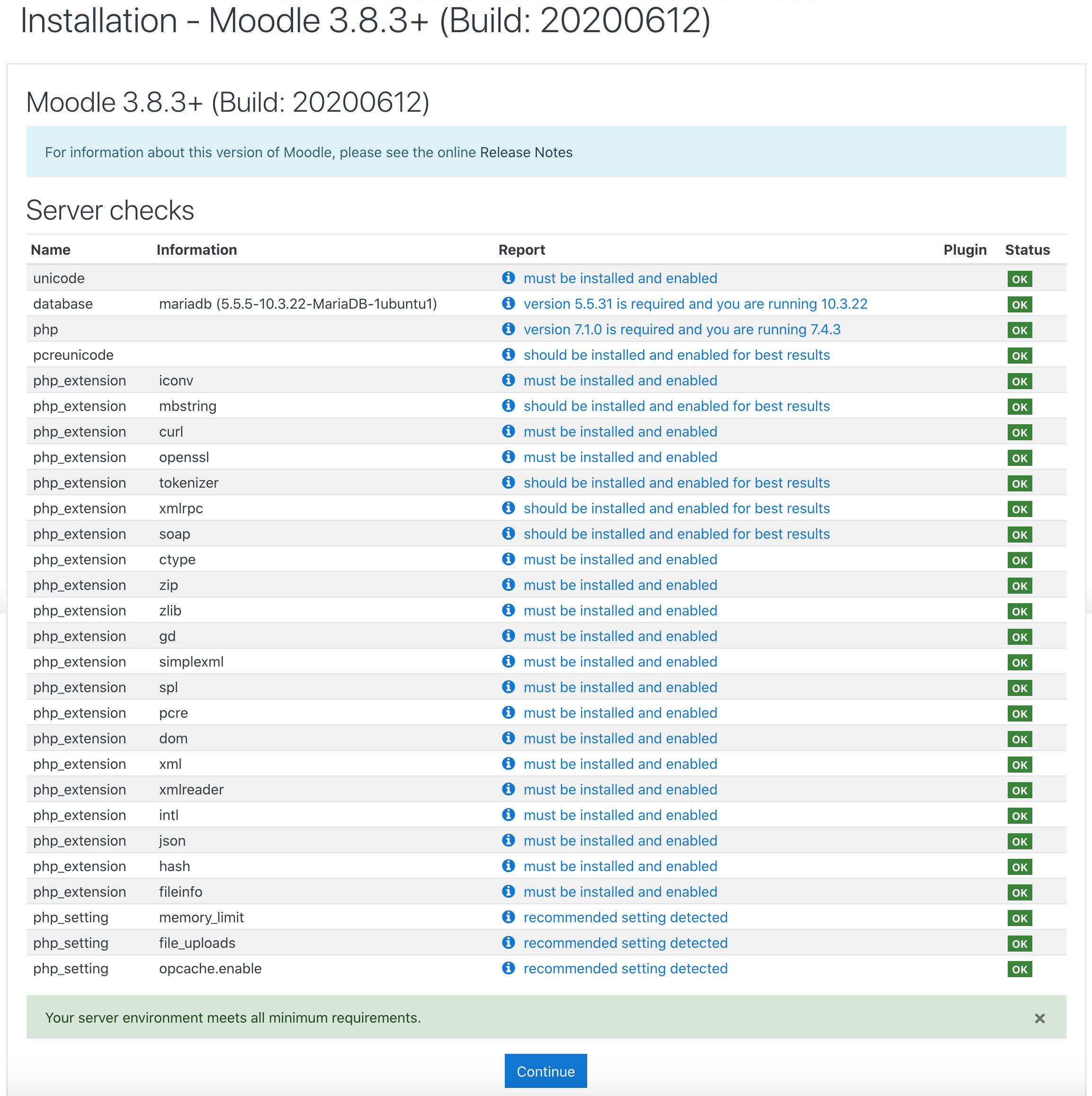
Task: Click the info icon in unicode row
Action: click(x=508, y=278)
